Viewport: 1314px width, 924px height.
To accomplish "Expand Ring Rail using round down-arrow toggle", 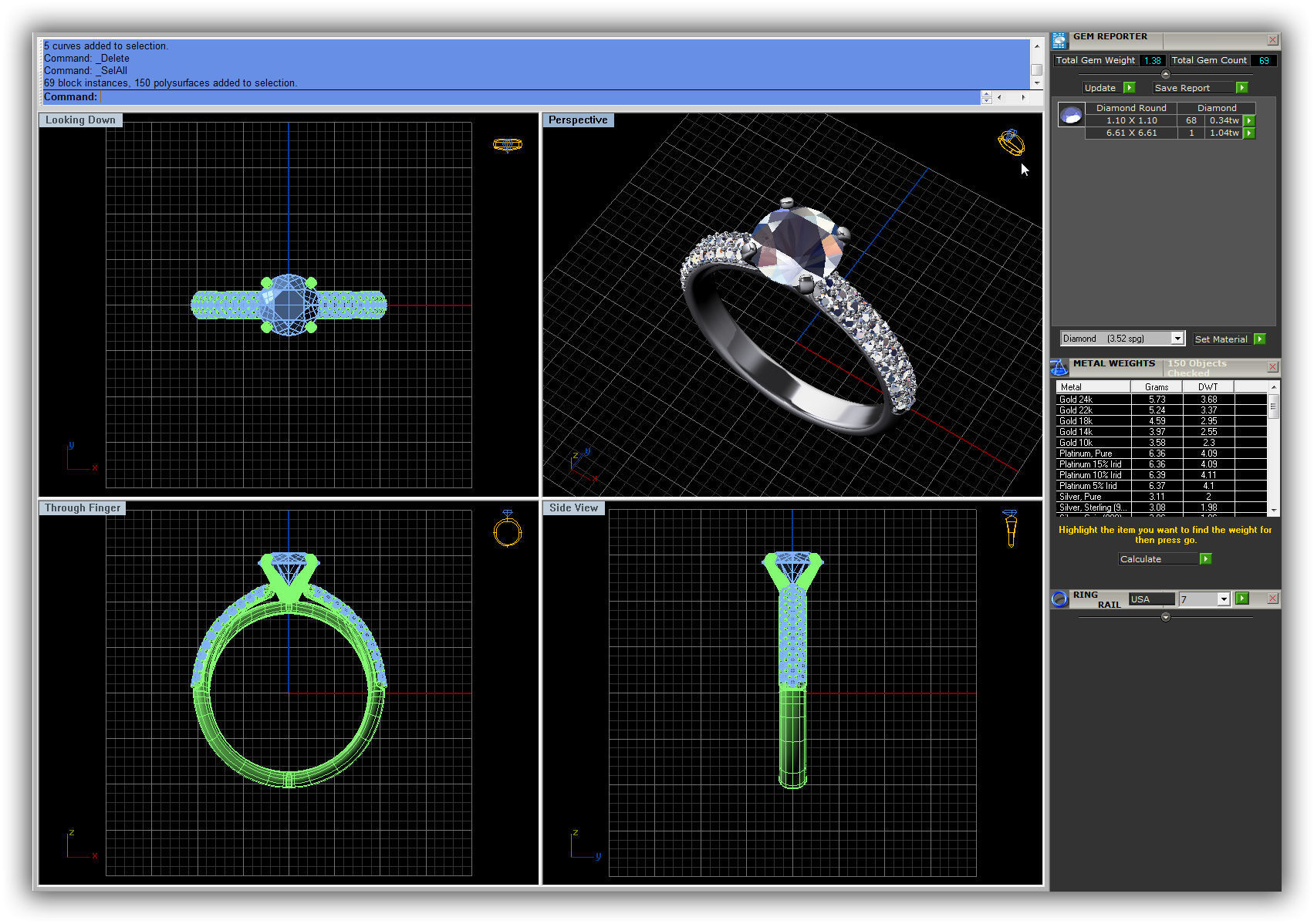I will [x=1165, y=617].
